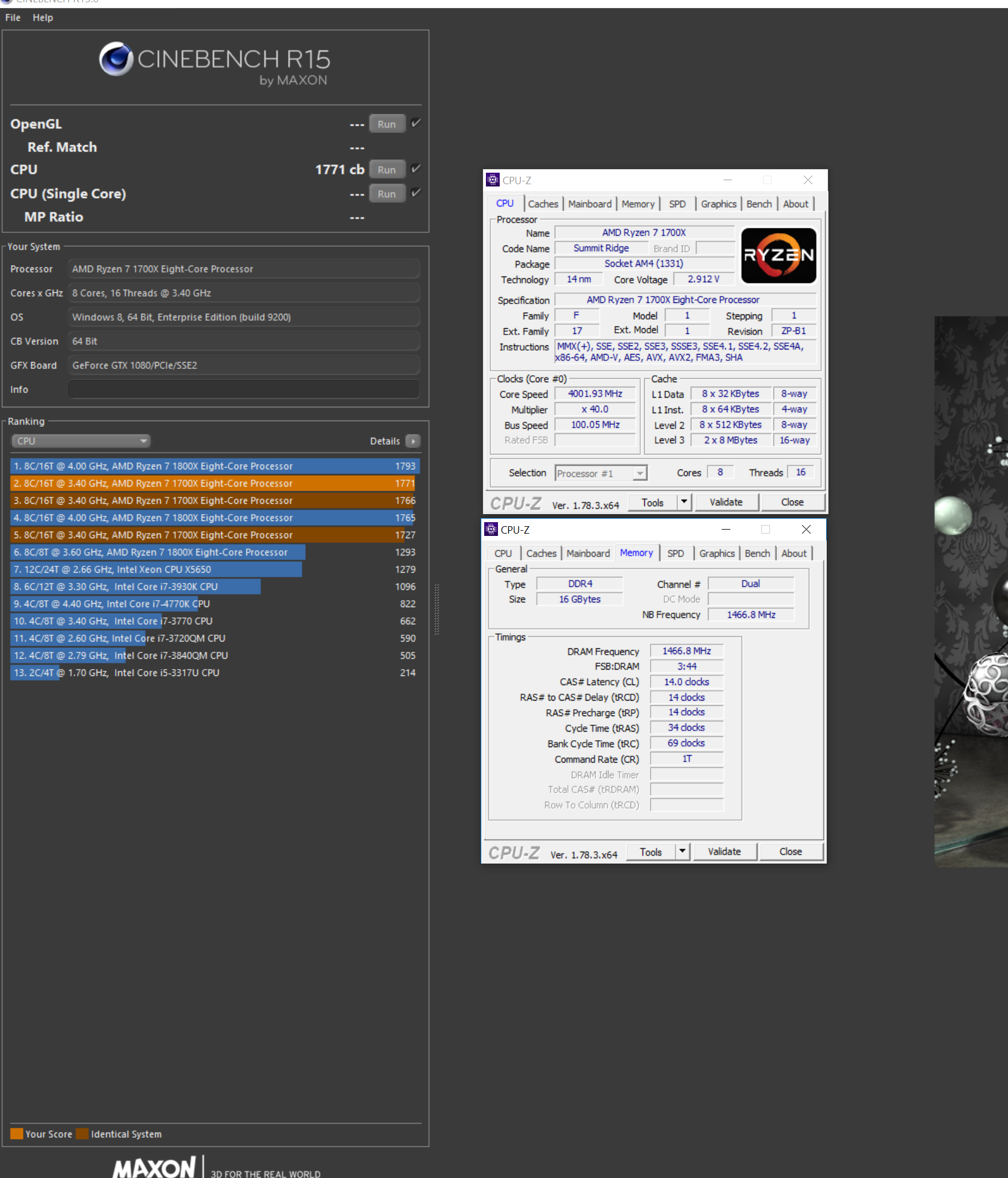
Task: Switch to Mainboard tab in upper CPU-Z
Action: (x=590, y=204)
